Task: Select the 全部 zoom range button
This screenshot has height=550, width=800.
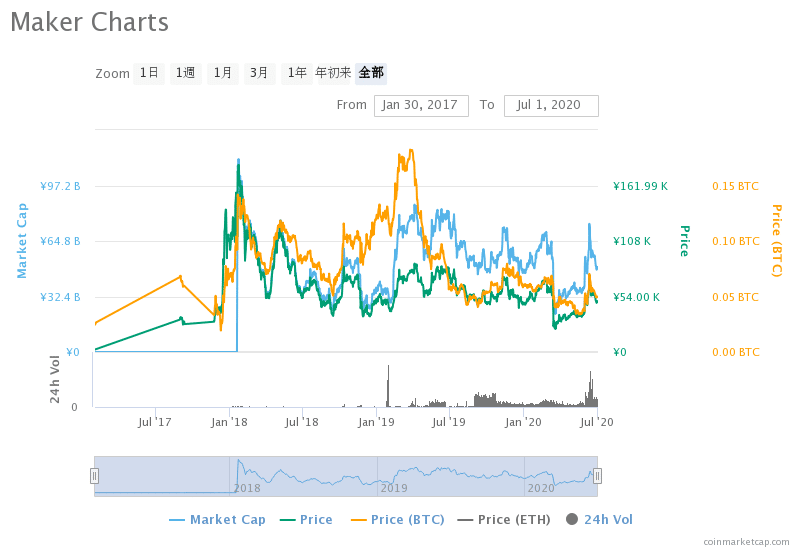Action: tap(371, 73)
